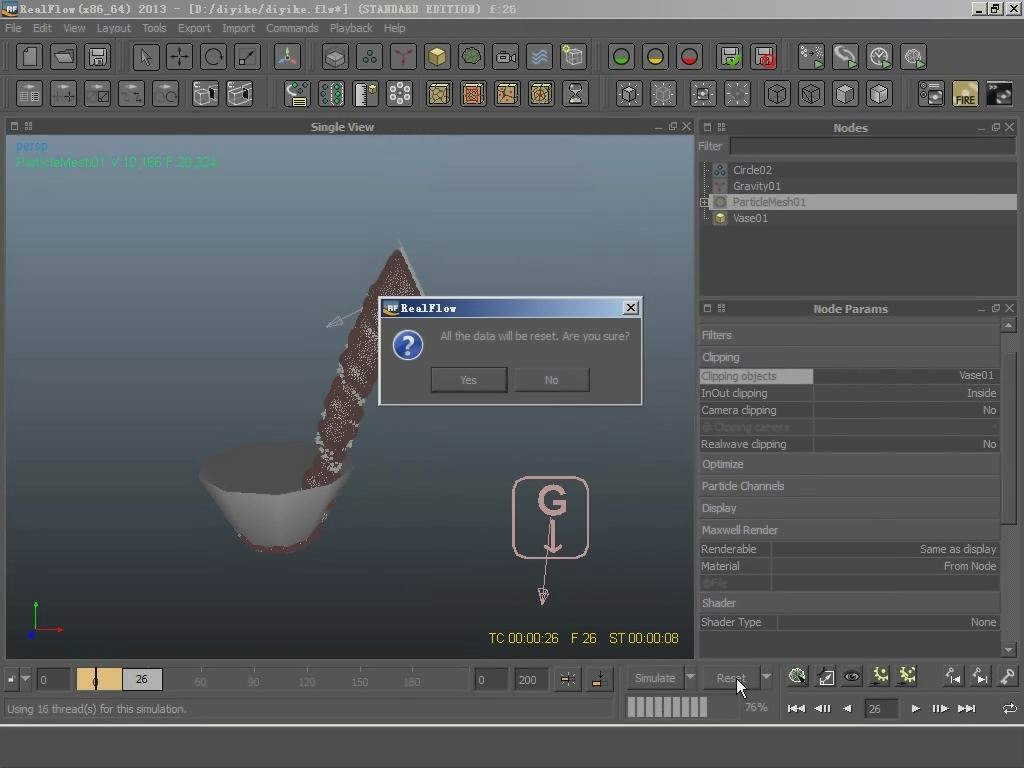Screen dimensions: 1024x768
Task: Jump to previous keyframe with key icon
Action: [953, 677]
